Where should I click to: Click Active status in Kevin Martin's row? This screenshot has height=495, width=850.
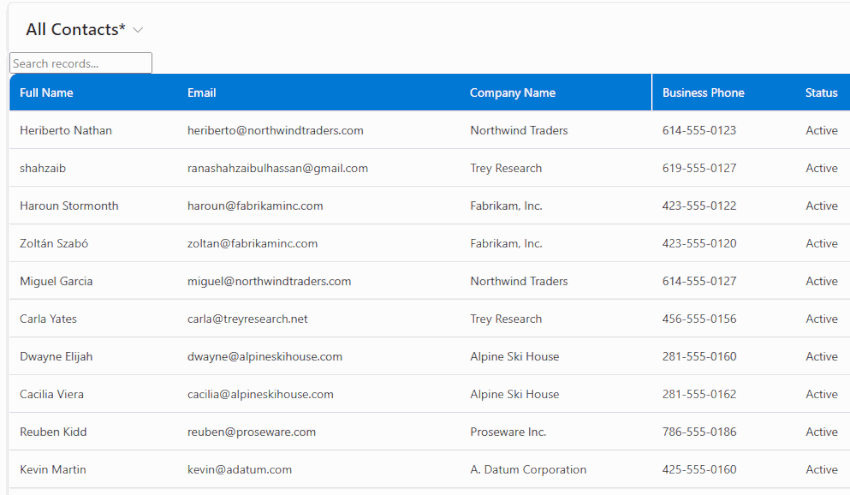click(x=821, y=470)
